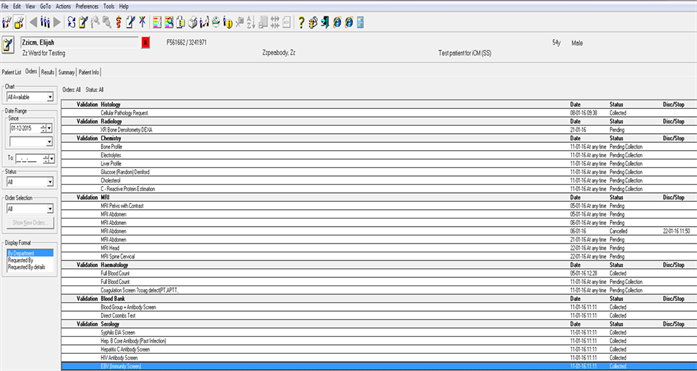
Task: Click the Internet Explorer icon beside the exit door
Action: [337, 22]
